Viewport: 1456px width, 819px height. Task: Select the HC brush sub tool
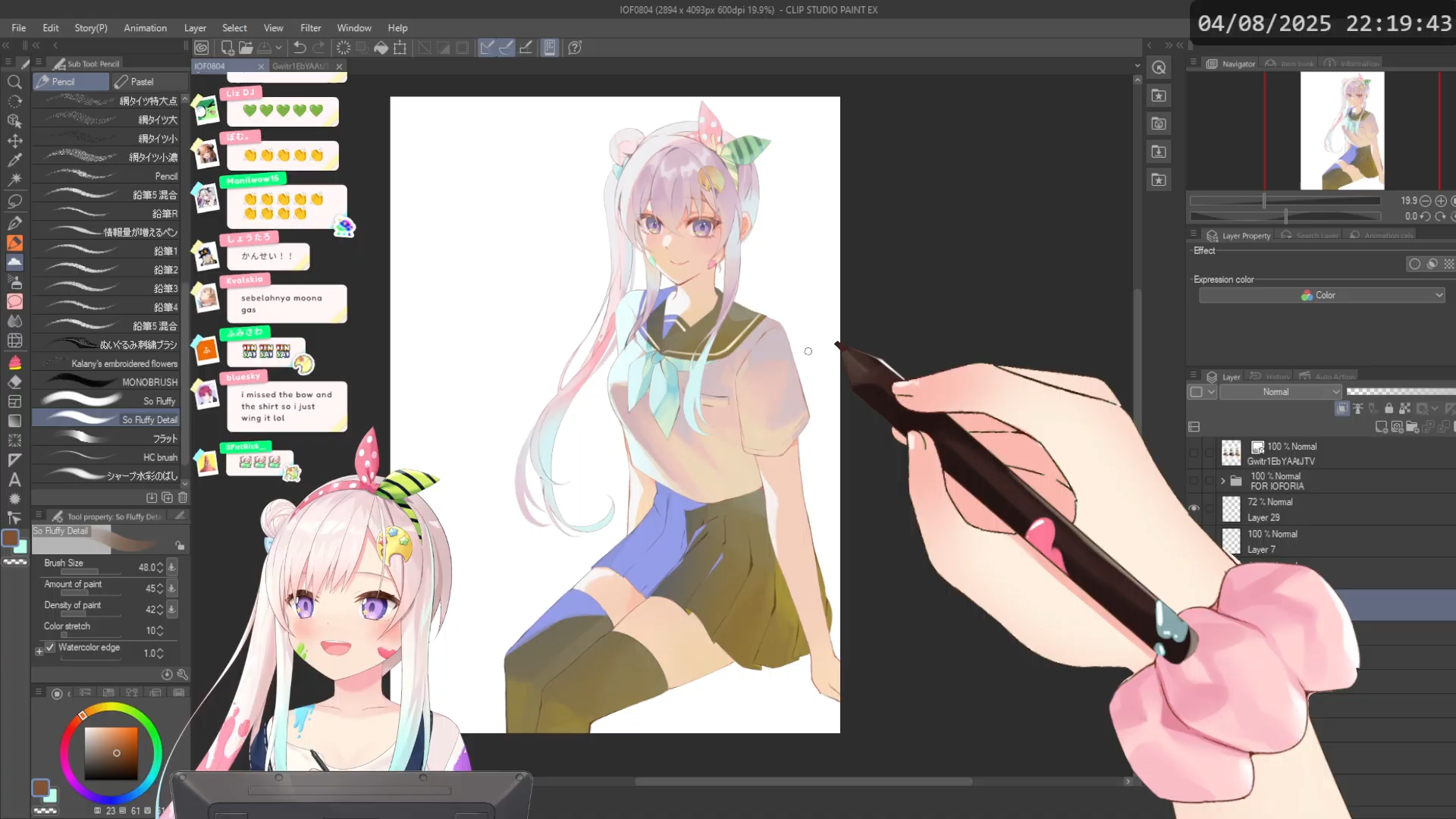point(106,457)
